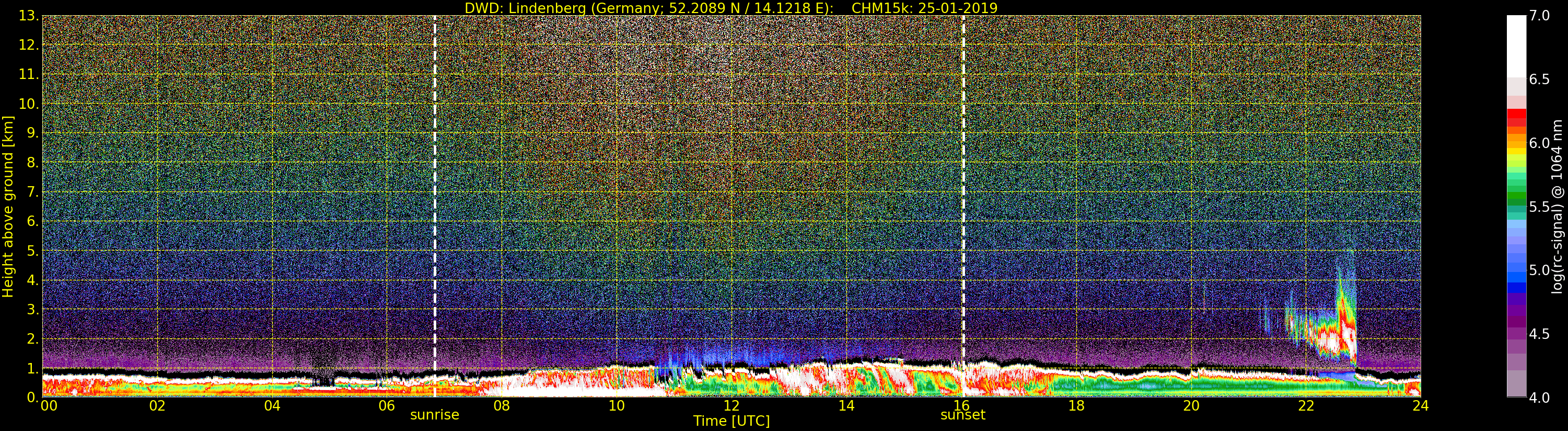Click the time axis tick label 24
The height and width of the screenshot is (431, 1568).
pos(1421,405)
